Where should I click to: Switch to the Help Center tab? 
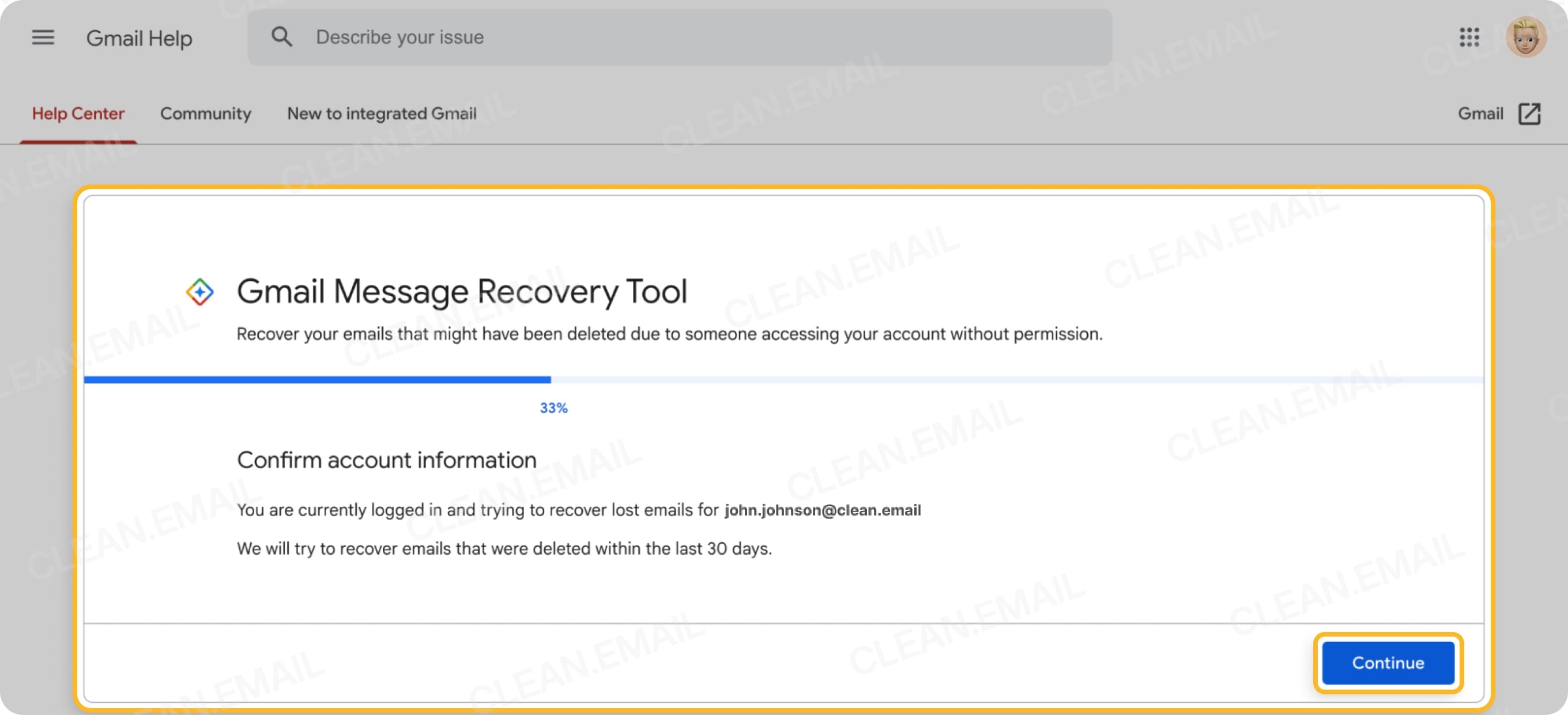(78, 113)
